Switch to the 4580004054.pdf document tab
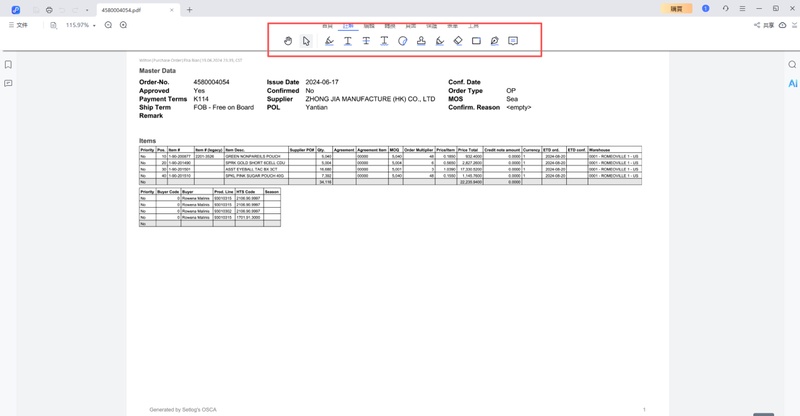Screen dimensions: 800x416 click(124, 9)
